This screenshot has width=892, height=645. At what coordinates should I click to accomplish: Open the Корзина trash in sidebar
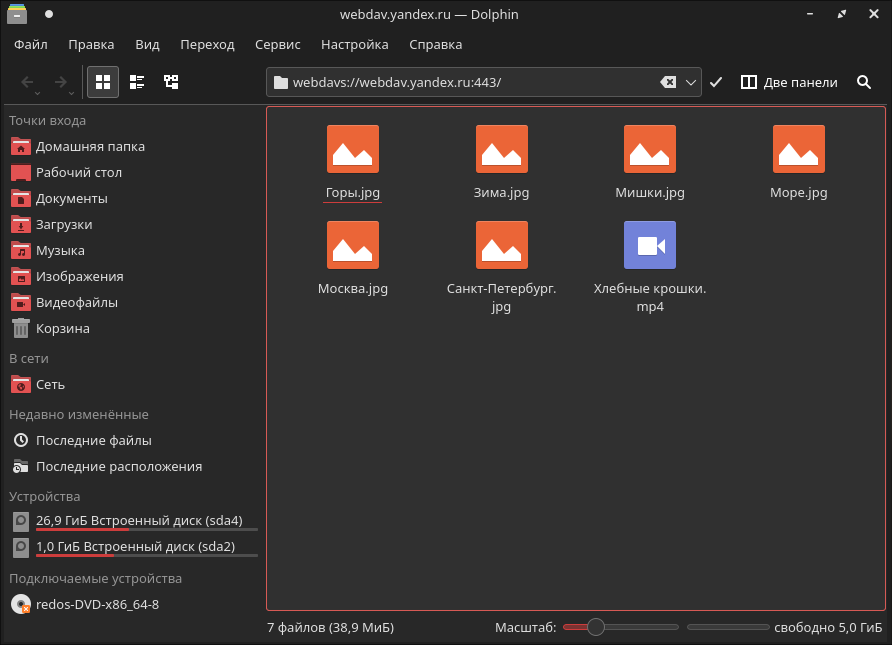[x=62, y=328]
